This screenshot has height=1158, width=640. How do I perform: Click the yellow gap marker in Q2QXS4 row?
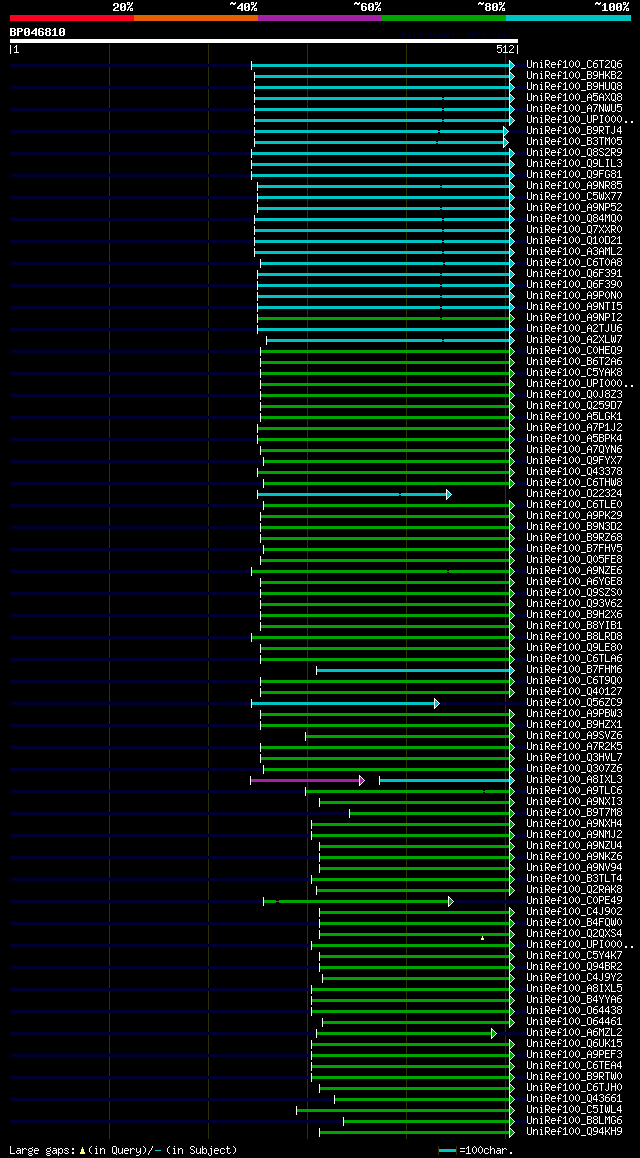click(482, 938)
